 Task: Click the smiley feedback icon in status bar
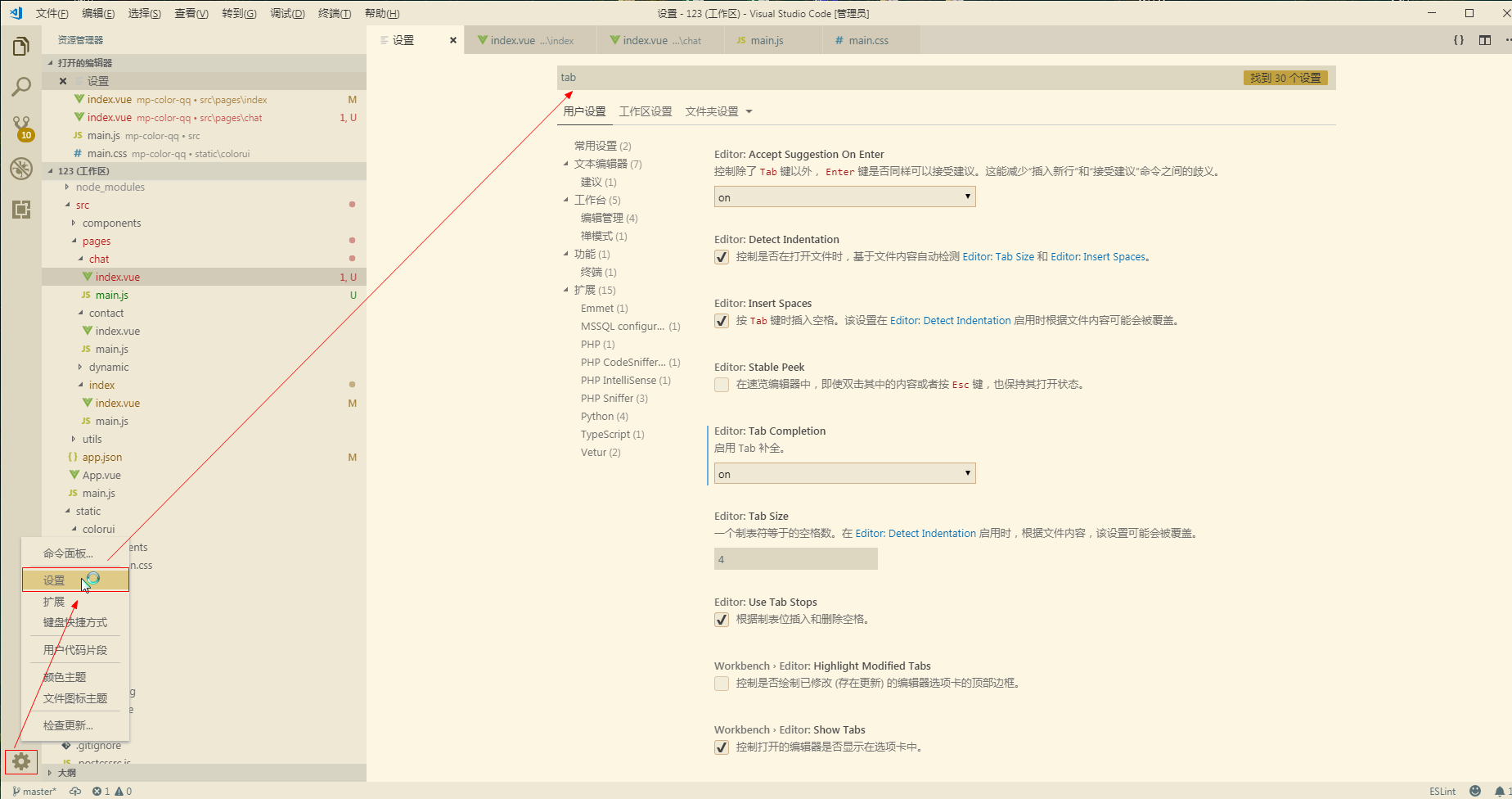pos(1475,792)
